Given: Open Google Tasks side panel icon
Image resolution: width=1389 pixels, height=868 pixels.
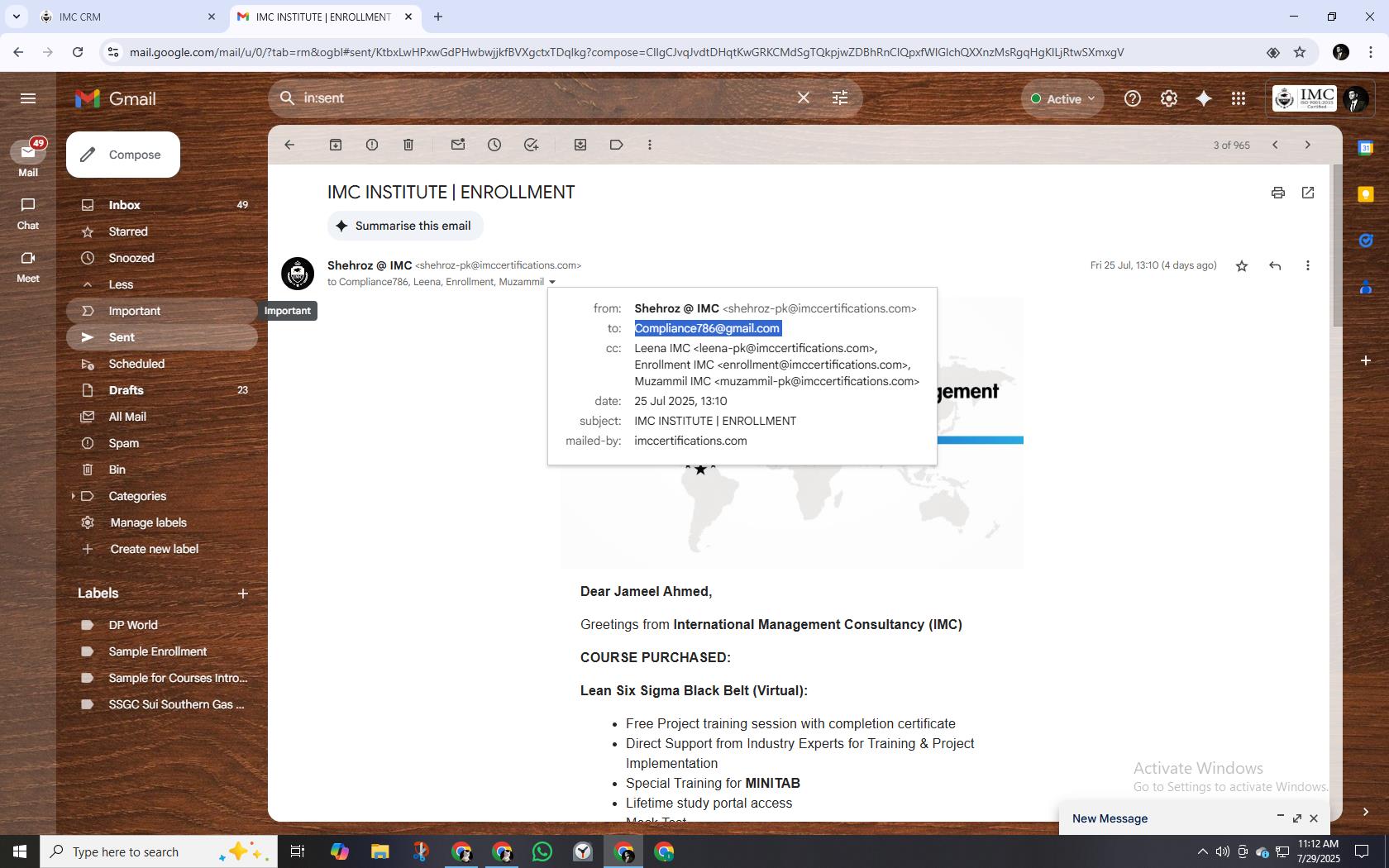Looking at the screenshot, I should tap(1366, 241).
